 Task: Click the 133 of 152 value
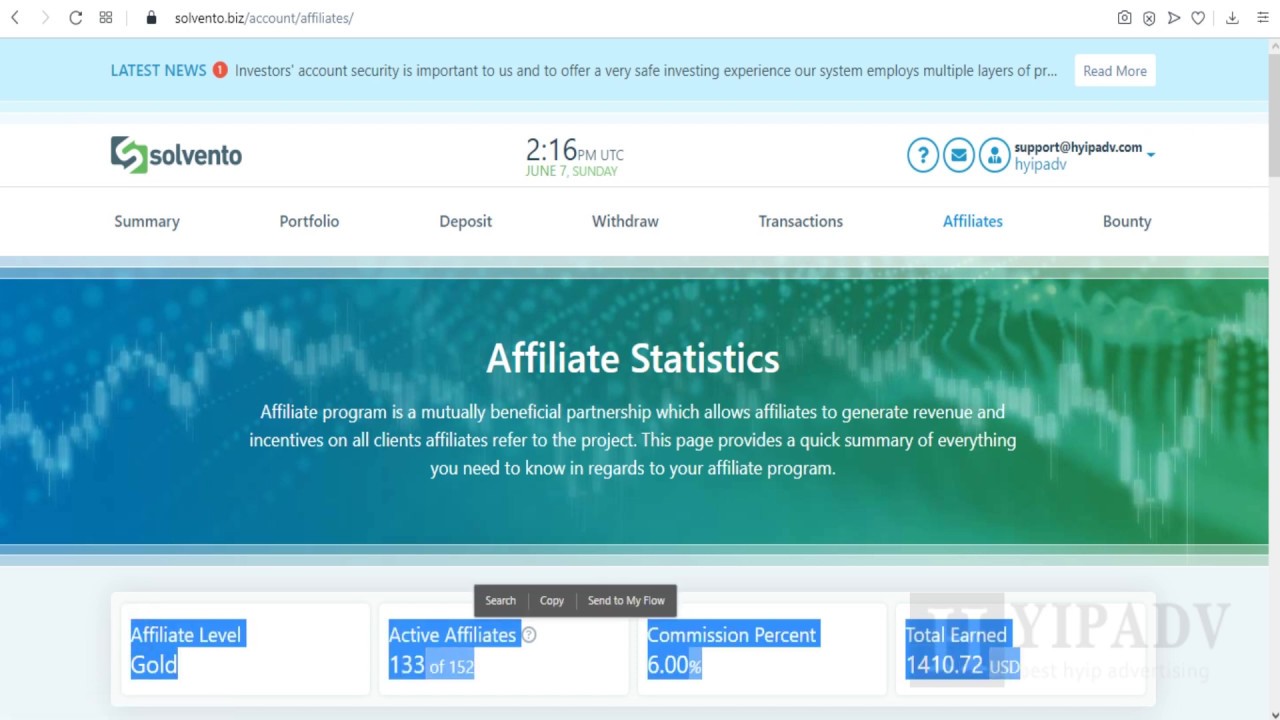[431, 665]
